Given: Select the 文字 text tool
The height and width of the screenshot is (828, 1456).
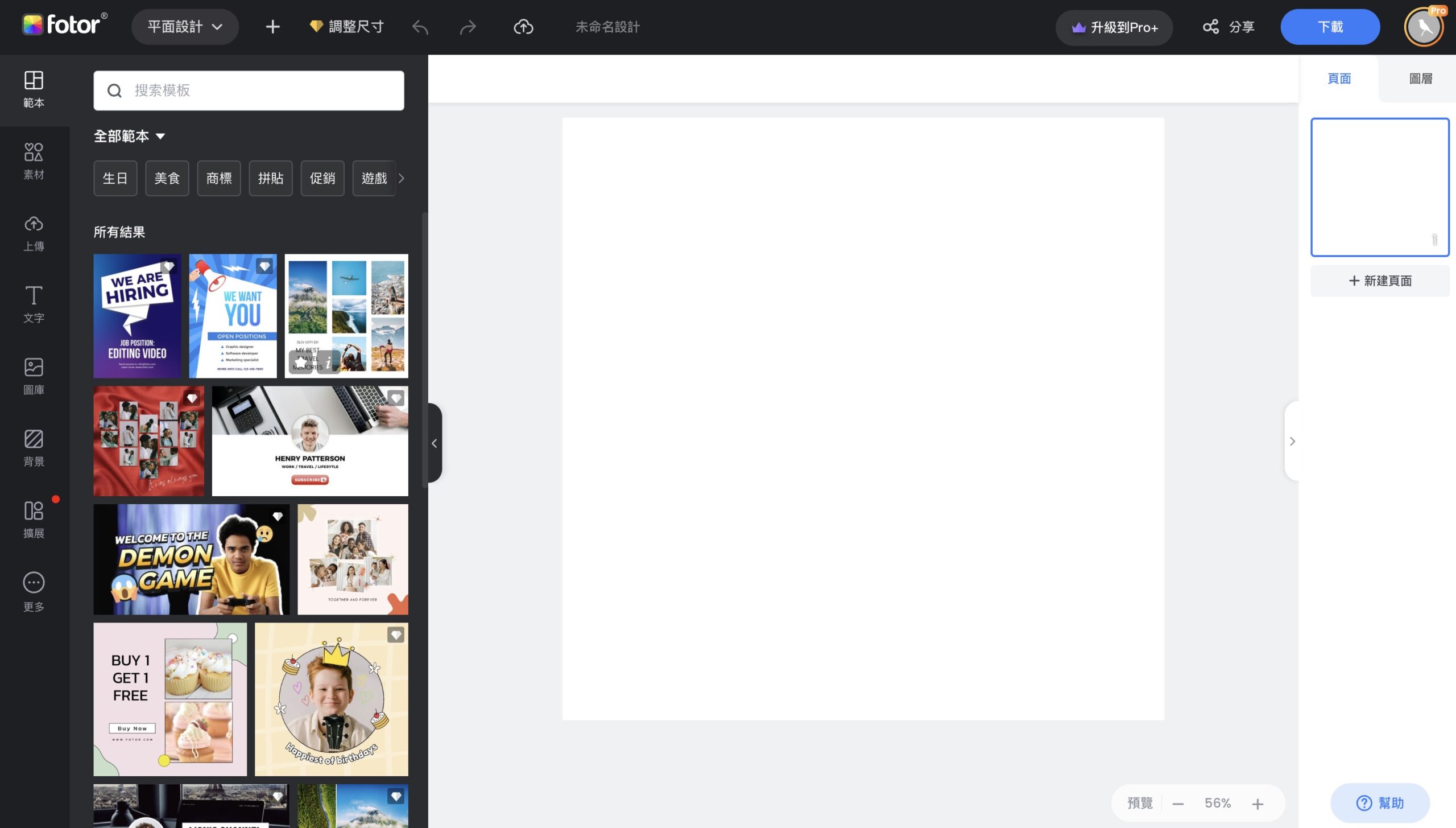Looking at the screenshot, I should (34, 305).
